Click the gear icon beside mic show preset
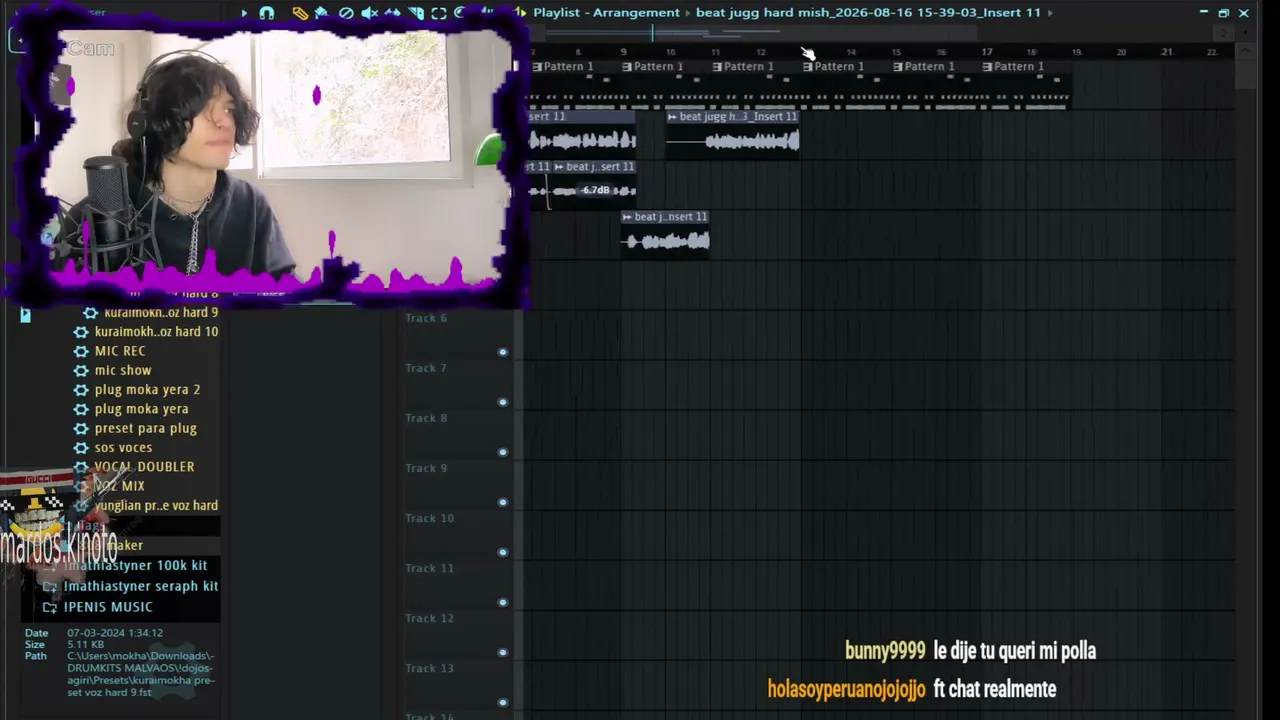 (x=81, y=370)
